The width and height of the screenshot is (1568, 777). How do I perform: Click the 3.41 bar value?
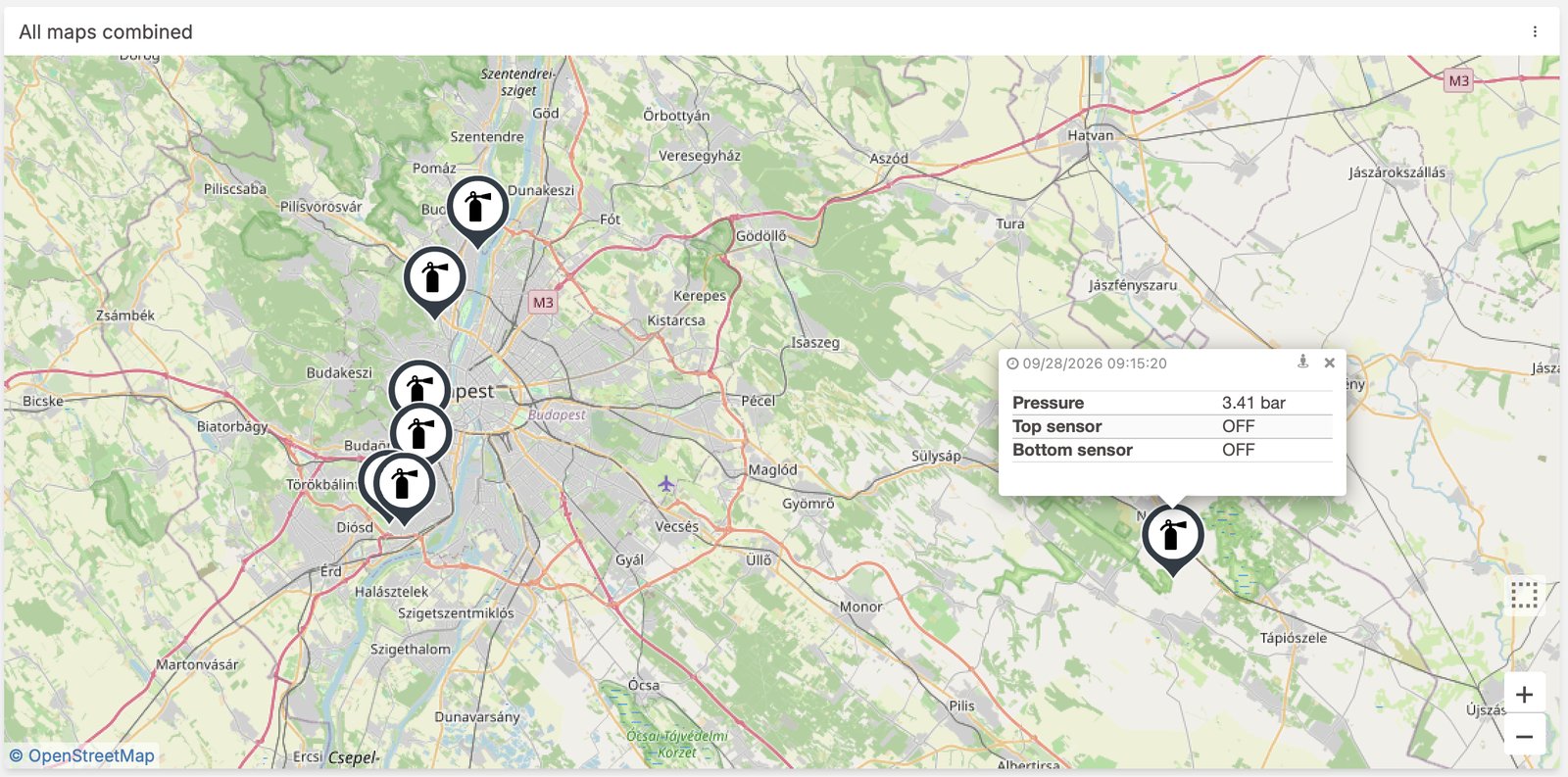click(1253, 403)
